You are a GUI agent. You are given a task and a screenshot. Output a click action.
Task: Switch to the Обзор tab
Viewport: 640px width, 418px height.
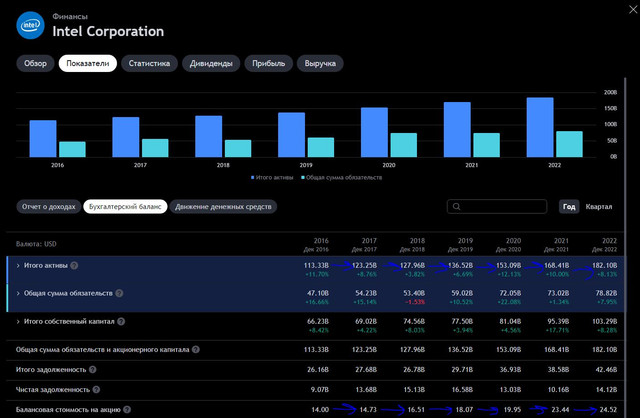pos(35,63)
